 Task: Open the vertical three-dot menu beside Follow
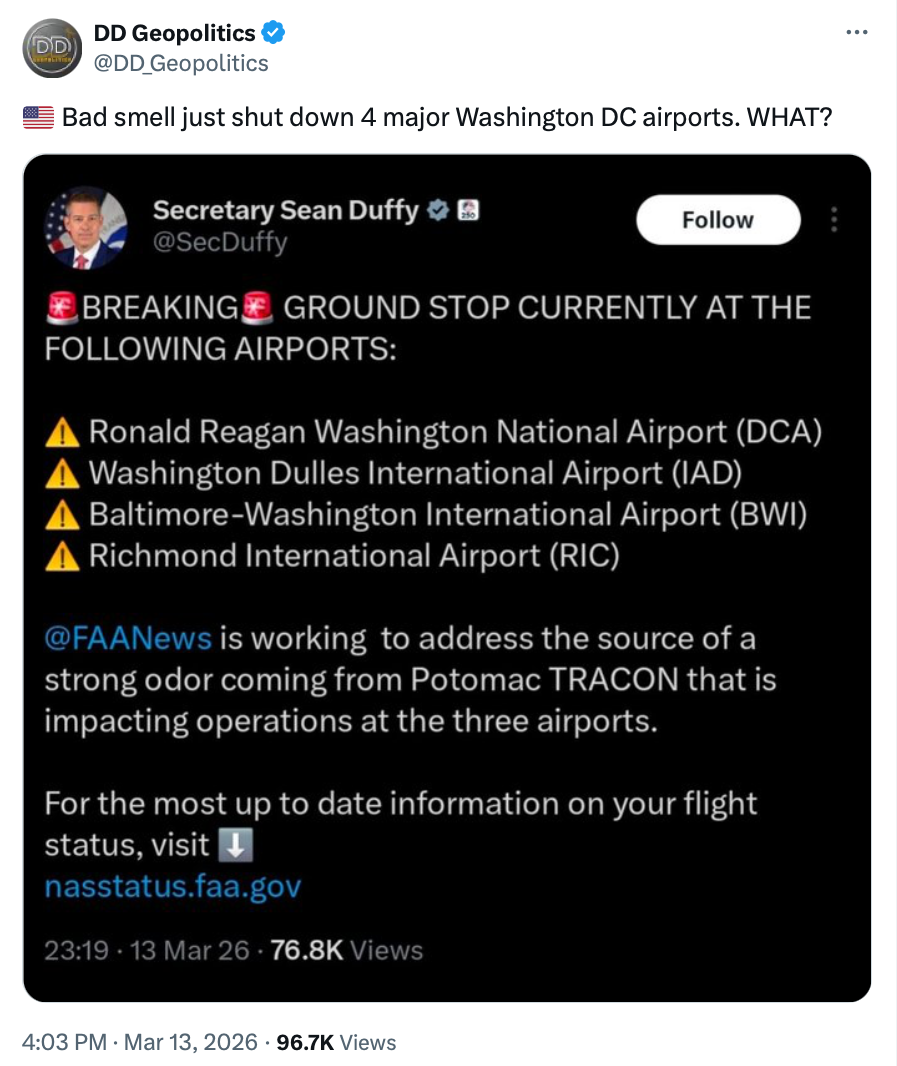coord(835,220)
